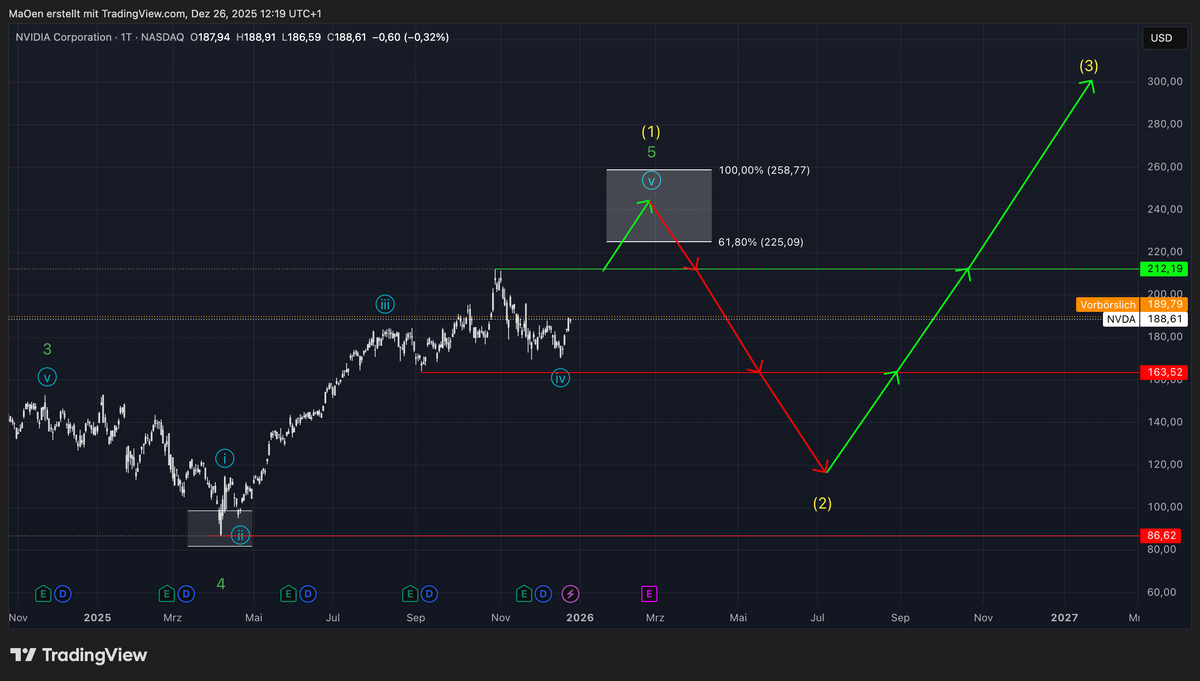Open the purple stock split lightning icon near 2026

click(x=568, y=593)
